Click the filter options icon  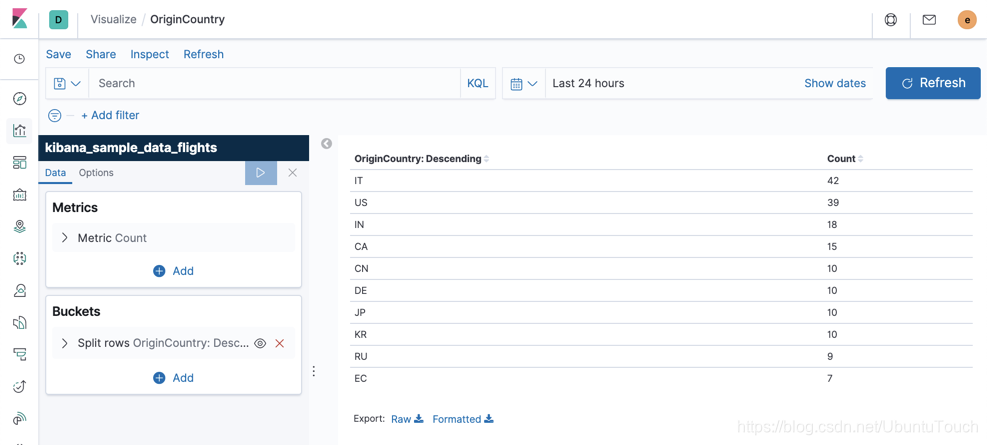pos(55,115)
